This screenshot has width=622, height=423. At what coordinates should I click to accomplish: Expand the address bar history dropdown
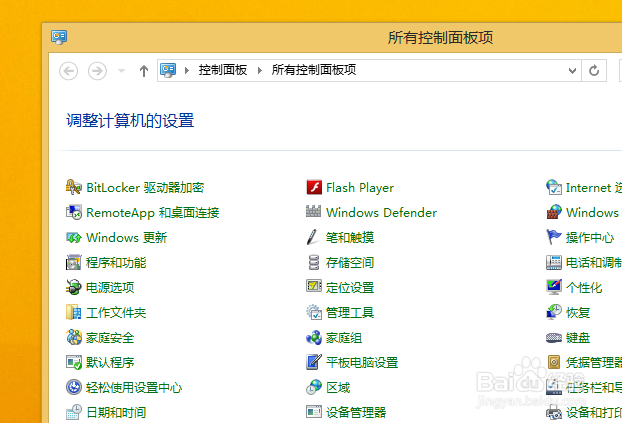pyautogui.click(x=572, y=71)
